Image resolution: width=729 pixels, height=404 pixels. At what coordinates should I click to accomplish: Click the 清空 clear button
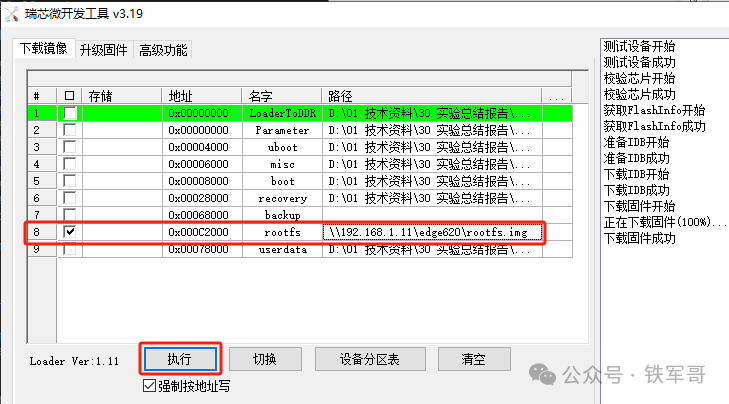473,359
